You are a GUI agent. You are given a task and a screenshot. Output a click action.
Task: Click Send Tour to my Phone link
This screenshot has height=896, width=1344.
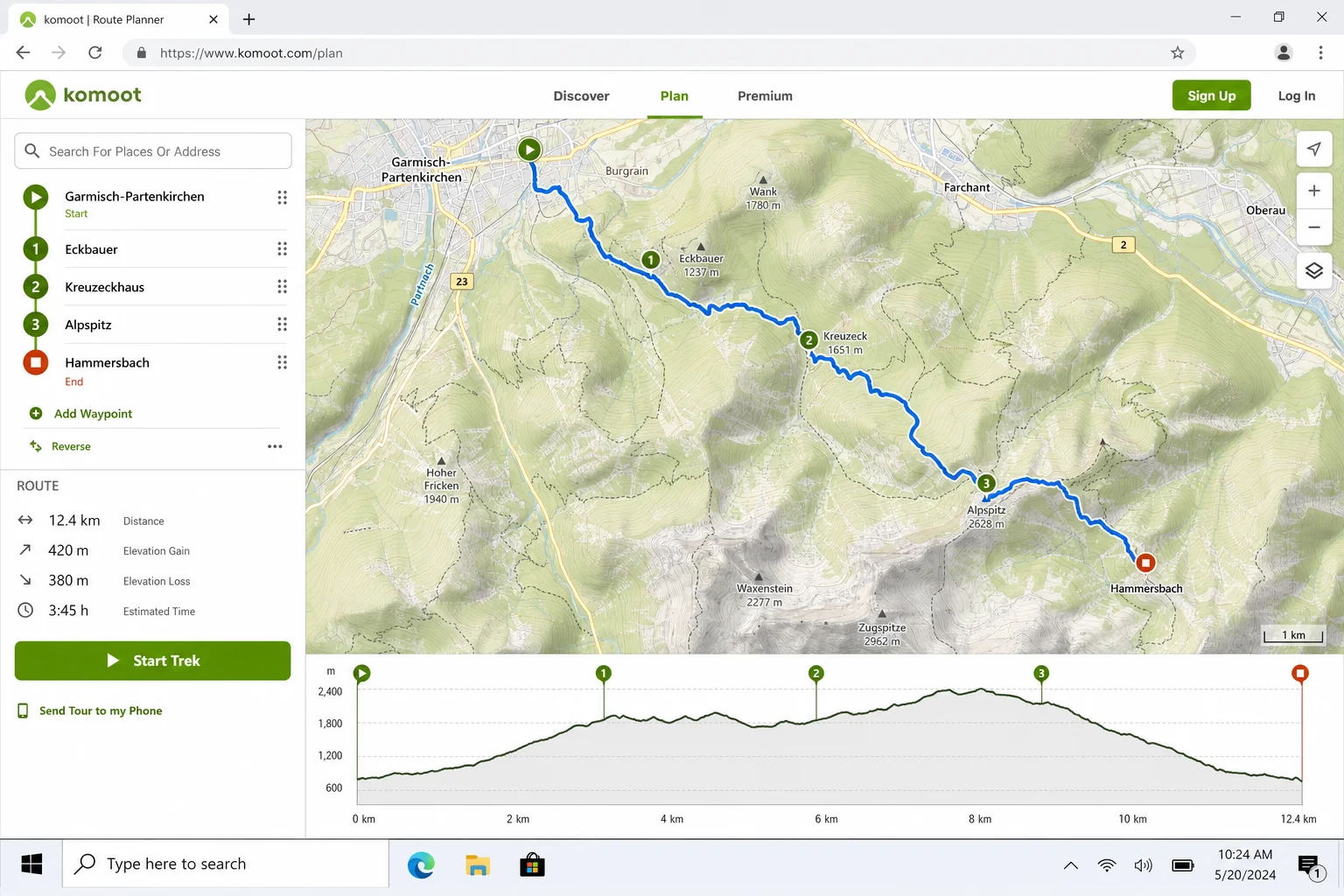click(x=101, y=710)
